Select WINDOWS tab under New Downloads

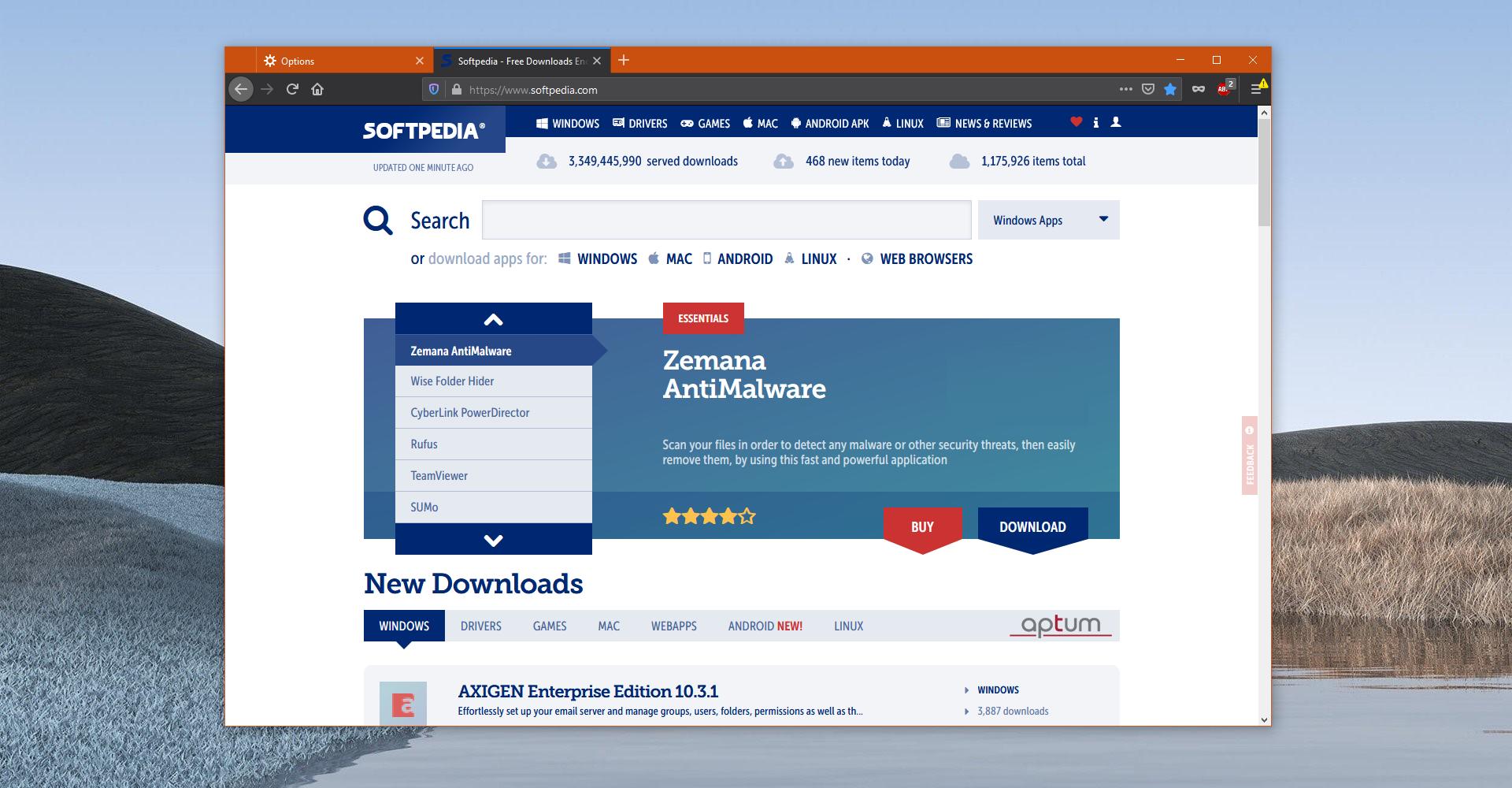pyautogui.click(x=404, y=626)
